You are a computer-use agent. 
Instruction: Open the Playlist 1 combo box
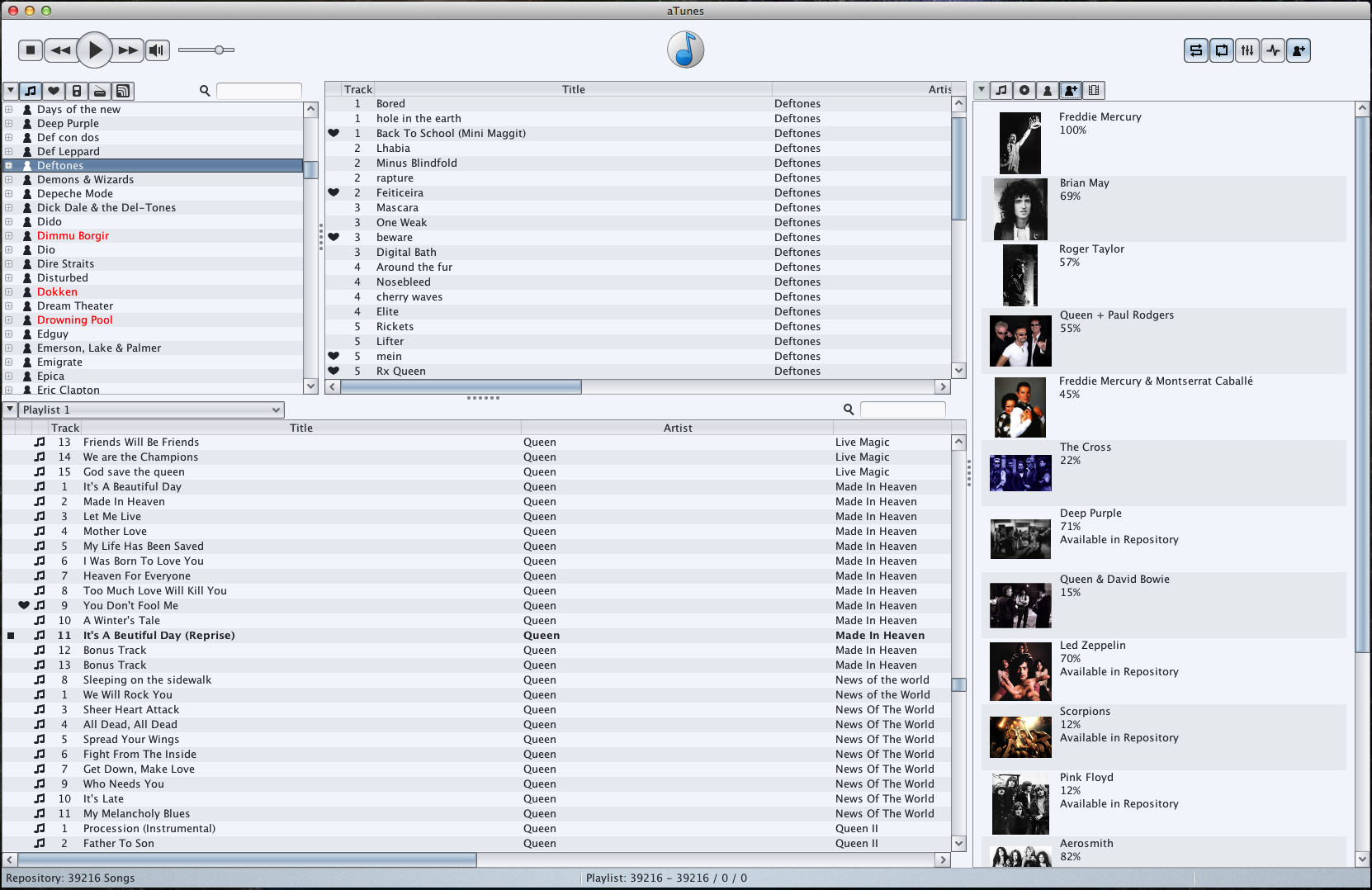click(x=152, y=409)
